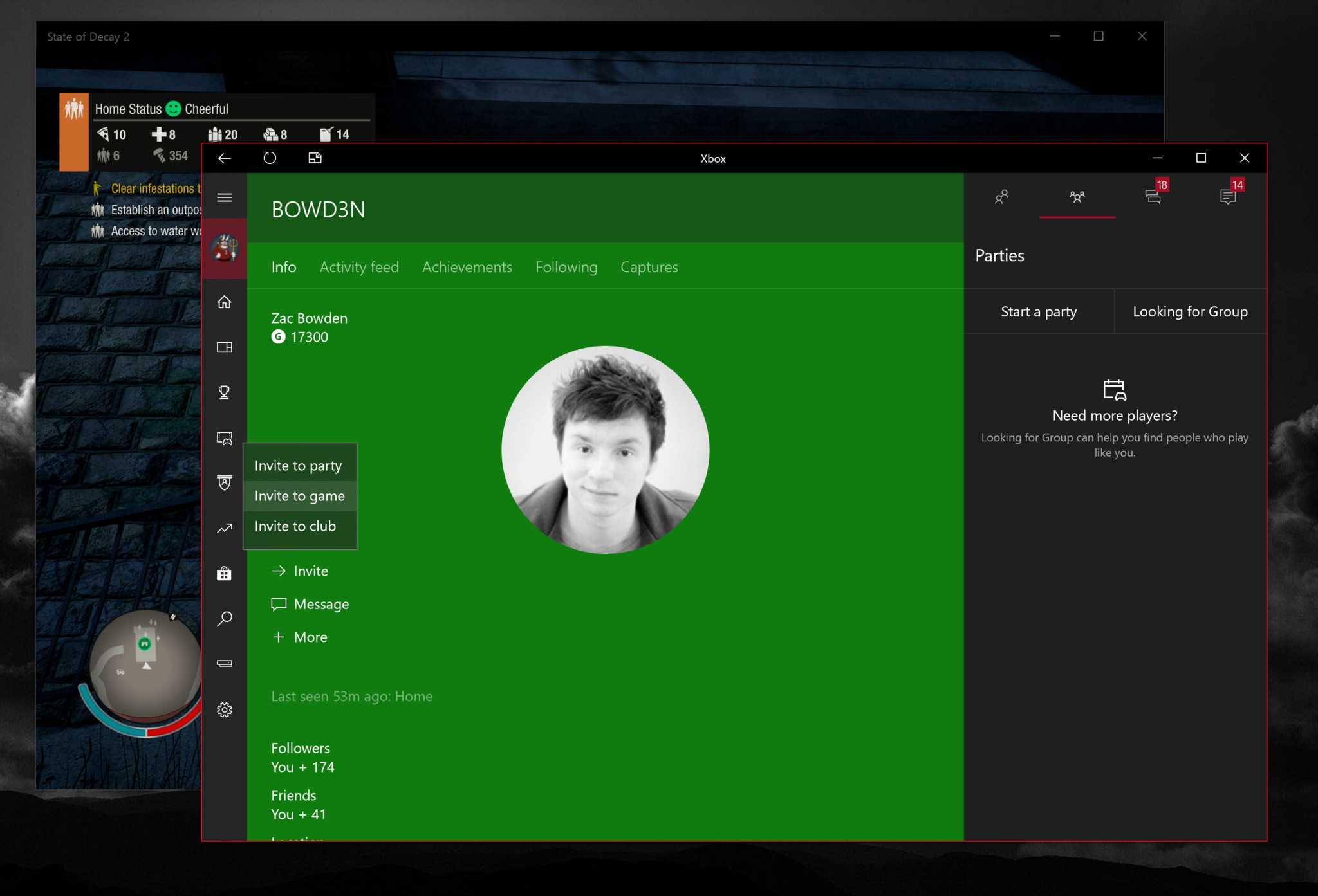Click the ammo resource count 20 in game
Image resolution: width=1318 pixels, height=896 pixels.
(x=223, y=134)
